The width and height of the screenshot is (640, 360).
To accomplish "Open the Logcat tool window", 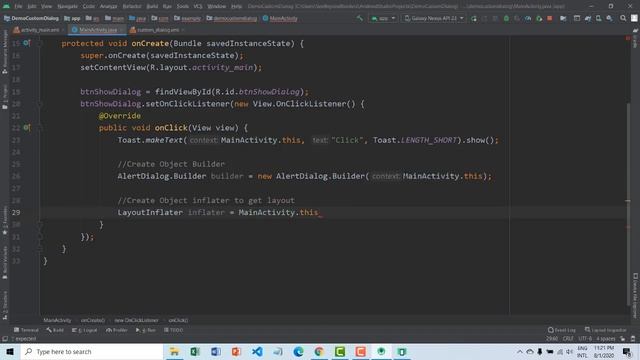I will point(85,330).
